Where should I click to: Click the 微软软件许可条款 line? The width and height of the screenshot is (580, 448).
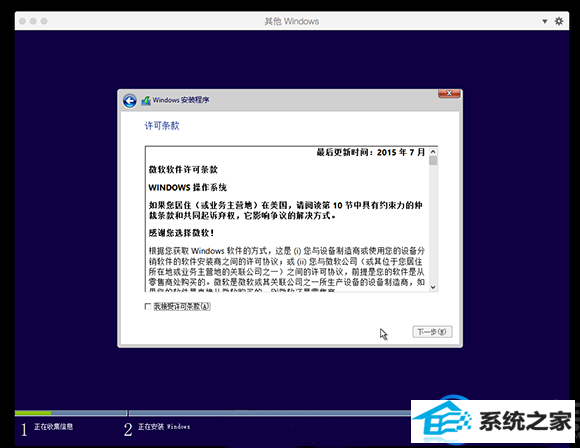183,170
